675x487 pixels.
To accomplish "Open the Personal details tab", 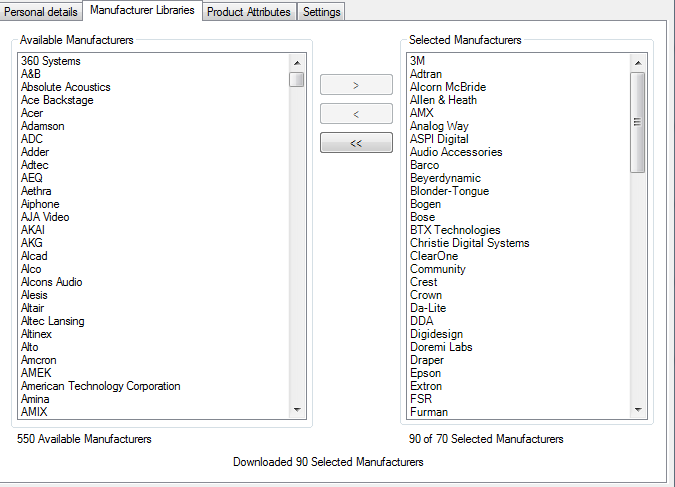I will tap(42, 11).
